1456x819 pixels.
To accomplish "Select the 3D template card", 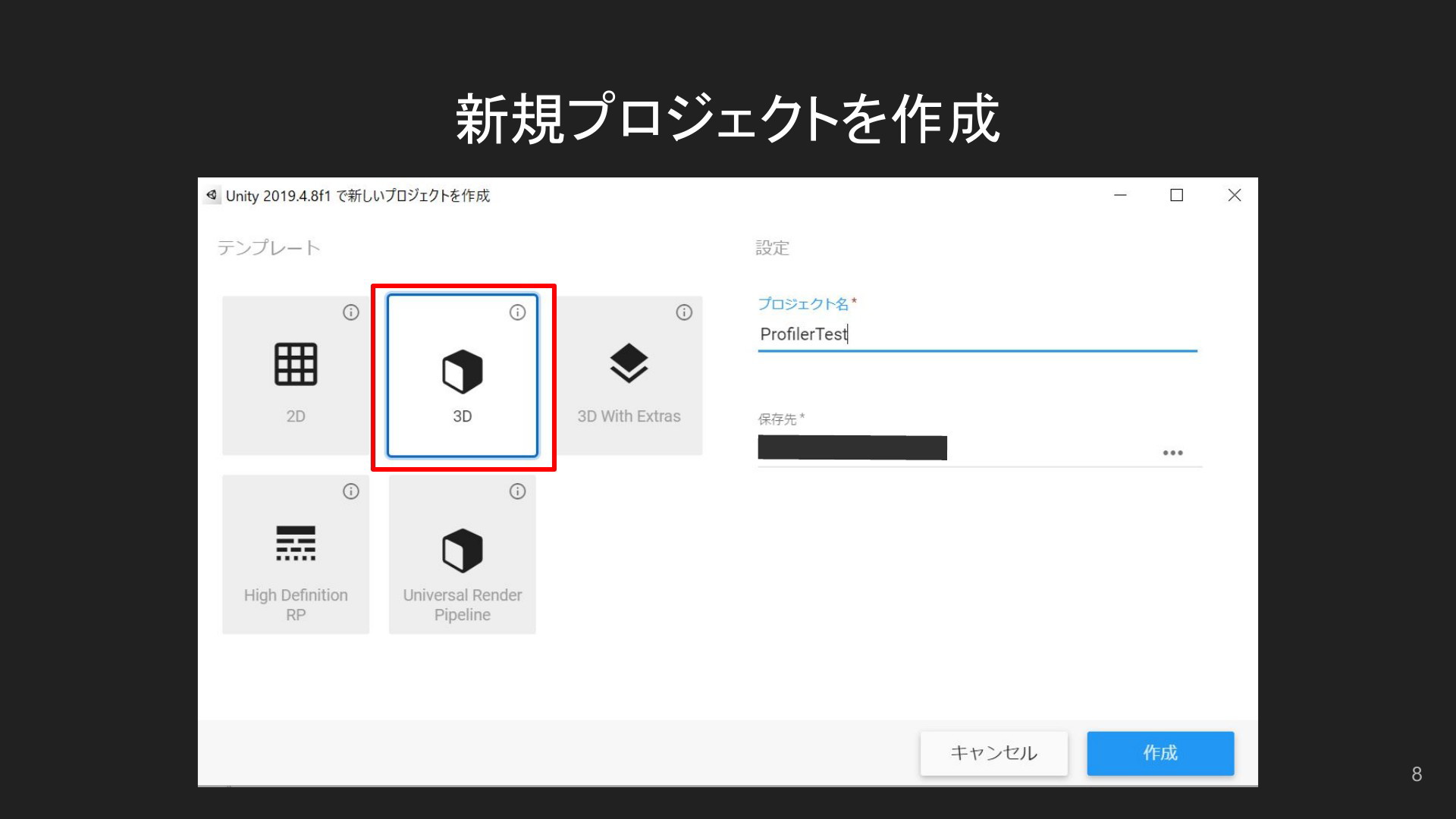I will [463, 375].
